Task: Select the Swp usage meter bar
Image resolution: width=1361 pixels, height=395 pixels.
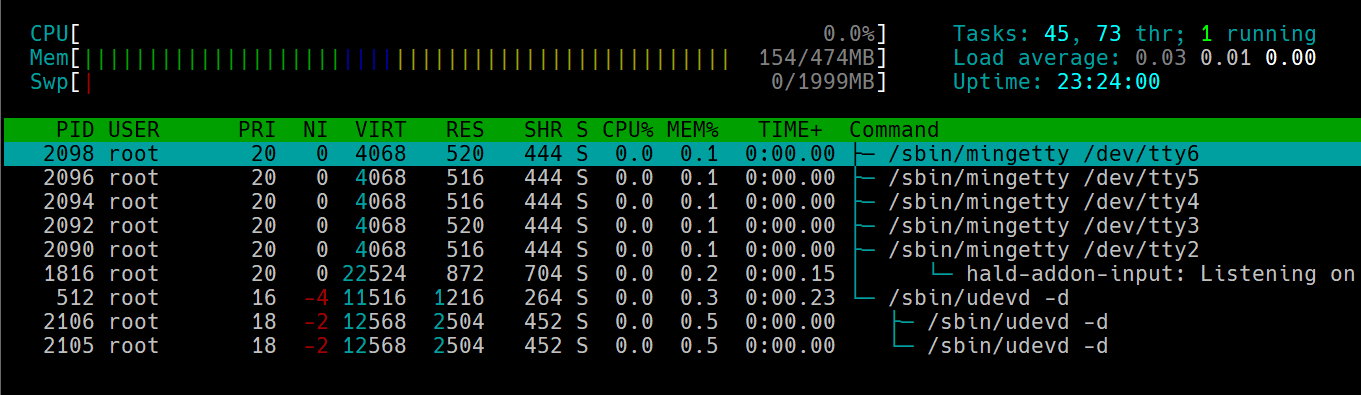Action: [x=458, y=82]
